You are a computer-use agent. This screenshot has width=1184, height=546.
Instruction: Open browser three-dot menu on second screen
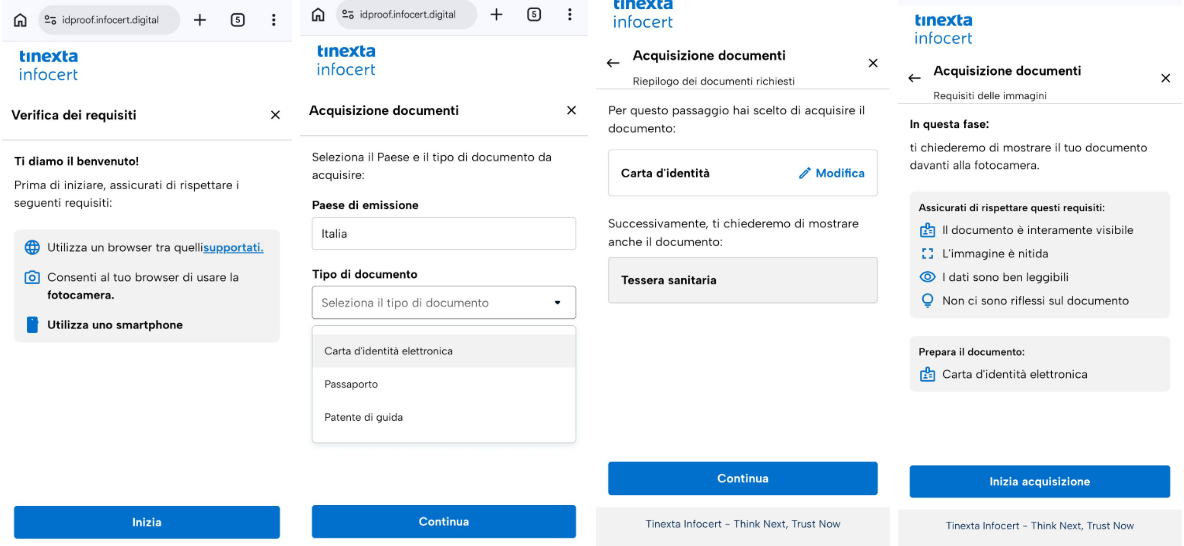[569, 14]
